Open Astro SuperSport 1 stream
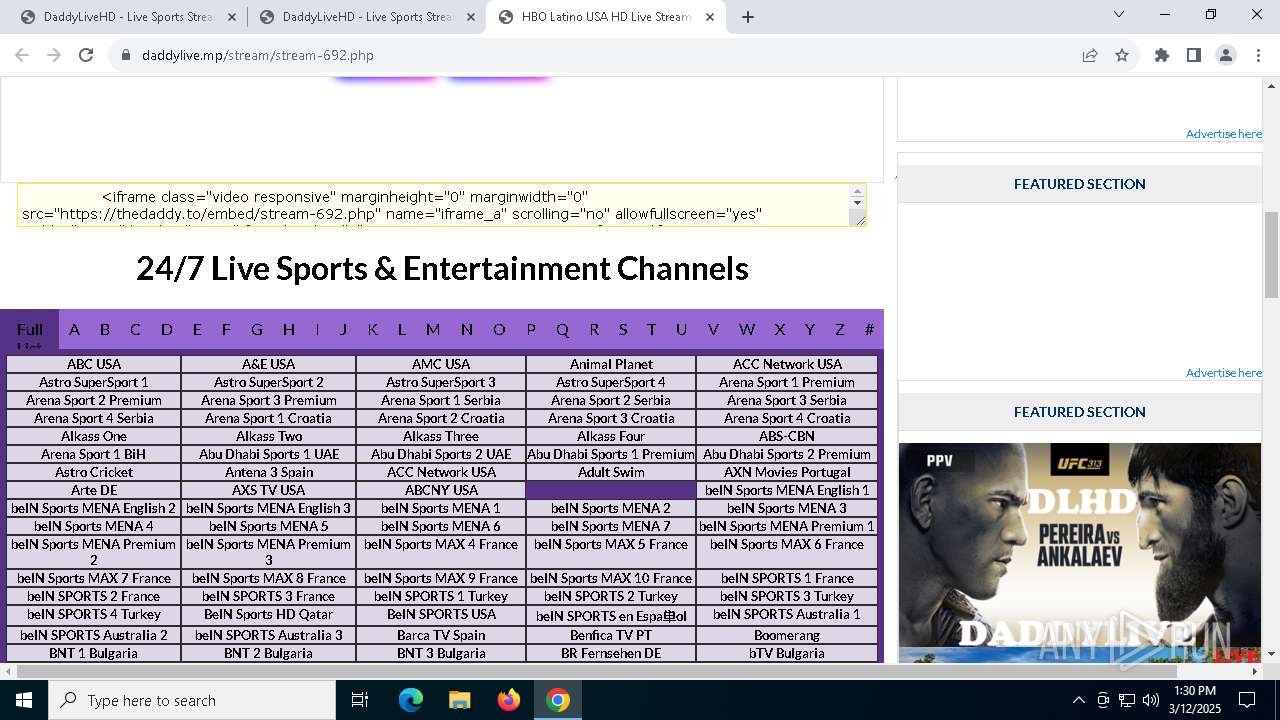This screenshot has height=720, width=1280. point(94,382)
